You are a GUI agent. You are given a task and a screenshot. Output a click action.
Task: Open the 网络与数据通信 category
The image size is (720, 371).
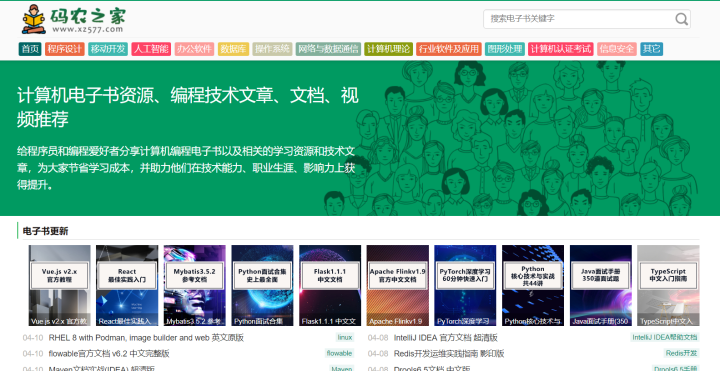[x=328, y=49]
